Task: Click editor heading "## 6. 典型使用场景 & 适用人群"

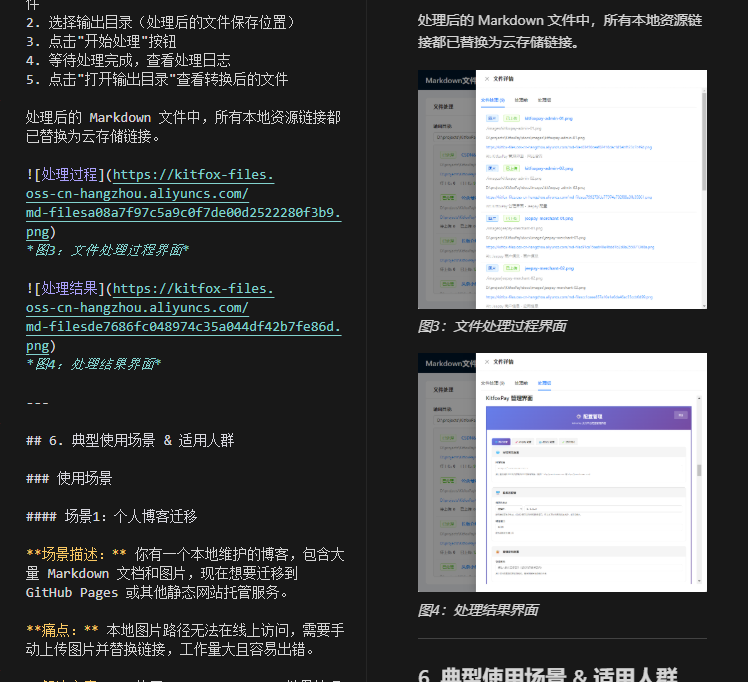Action: (x=130, y=440)
